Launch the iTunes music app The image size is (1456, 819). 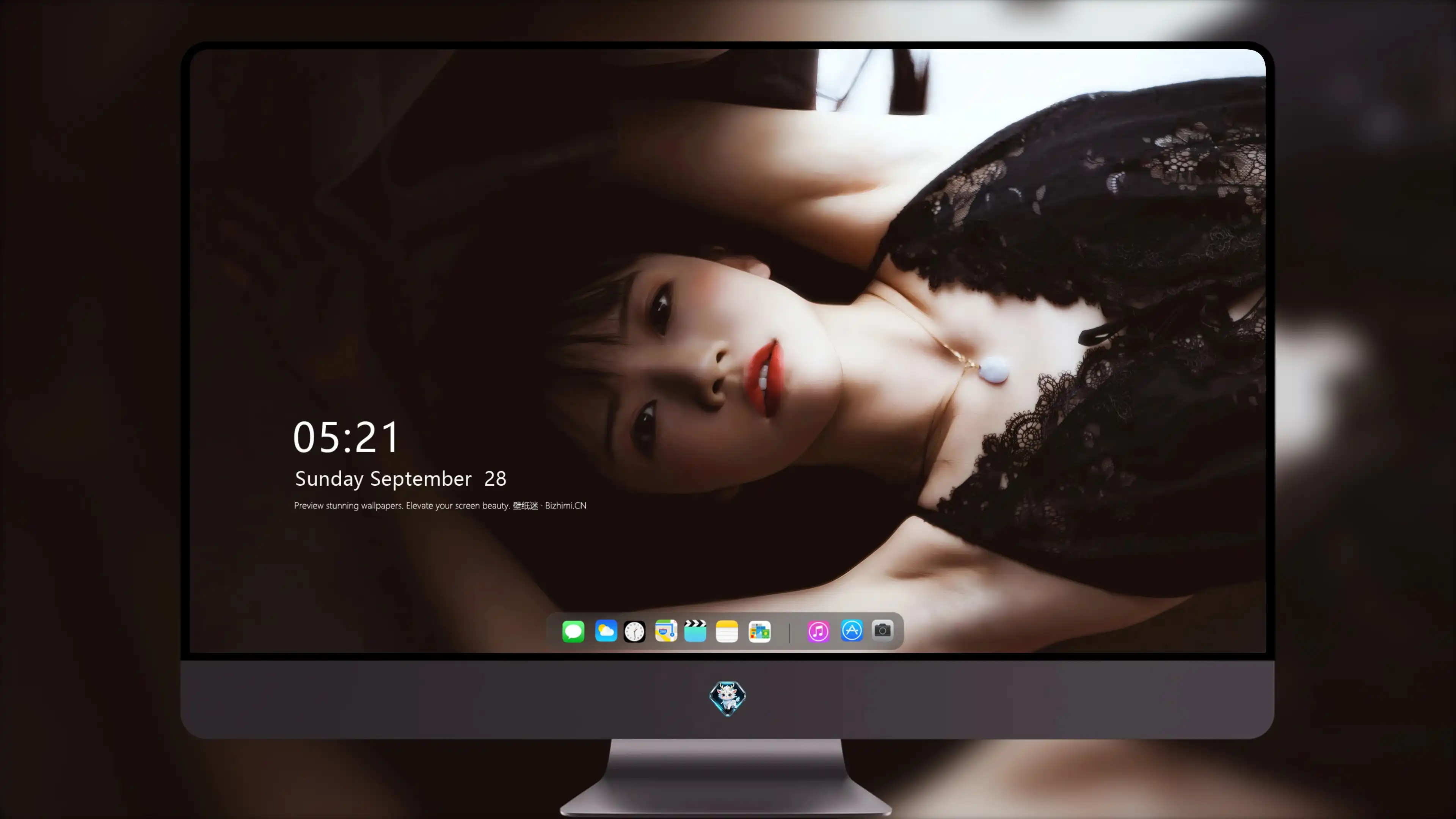[819, 631]
